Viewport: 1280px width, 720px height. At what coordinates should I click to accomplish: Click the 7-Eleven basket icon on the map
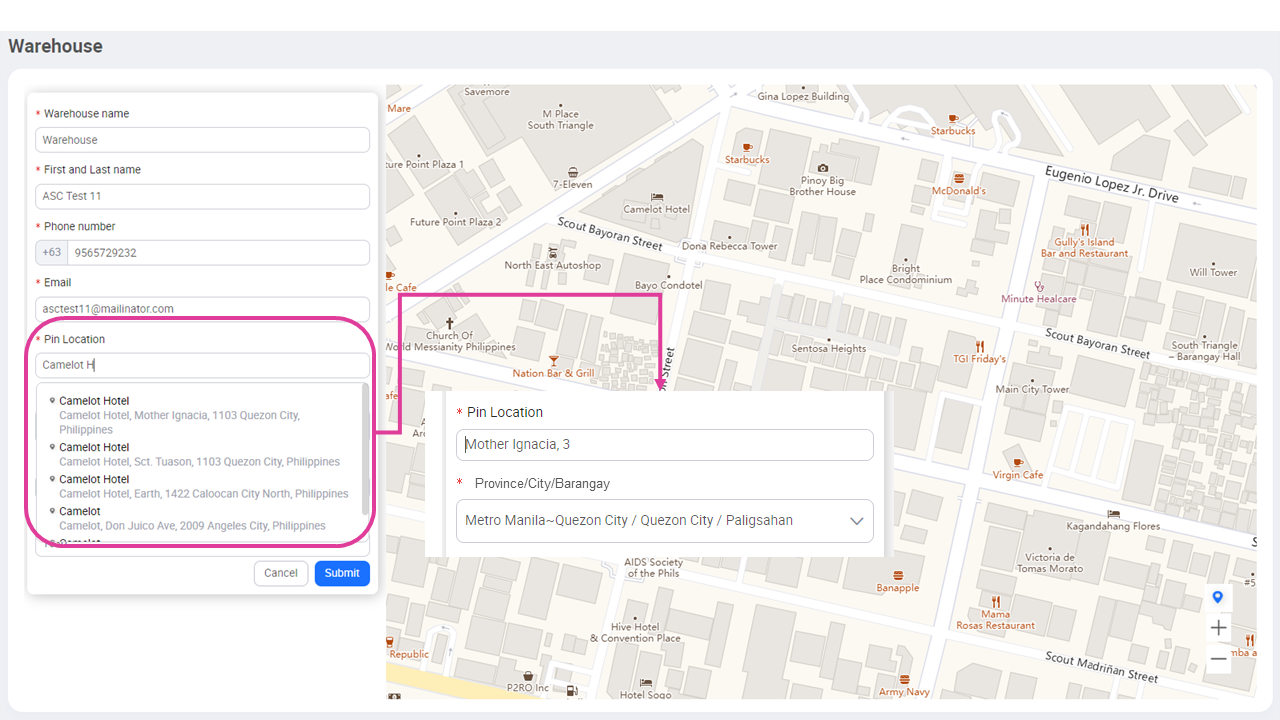(573, 173)
